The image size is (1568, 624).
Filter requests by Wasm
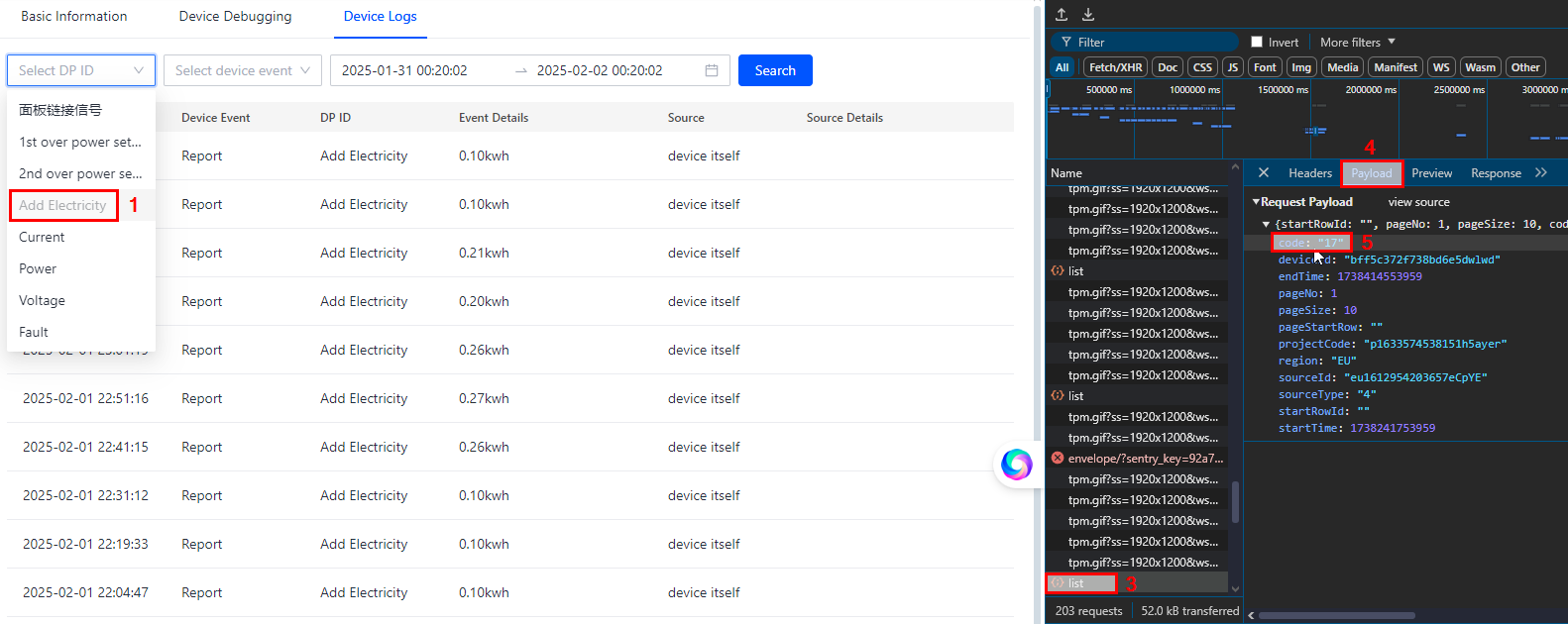coord(1480,67)
